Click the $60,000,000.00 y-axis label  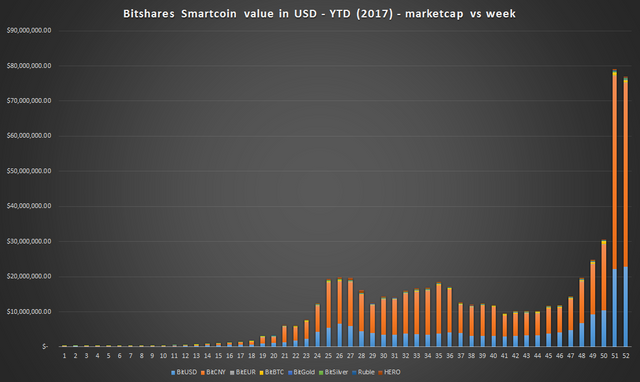click(x=29, y=136)
